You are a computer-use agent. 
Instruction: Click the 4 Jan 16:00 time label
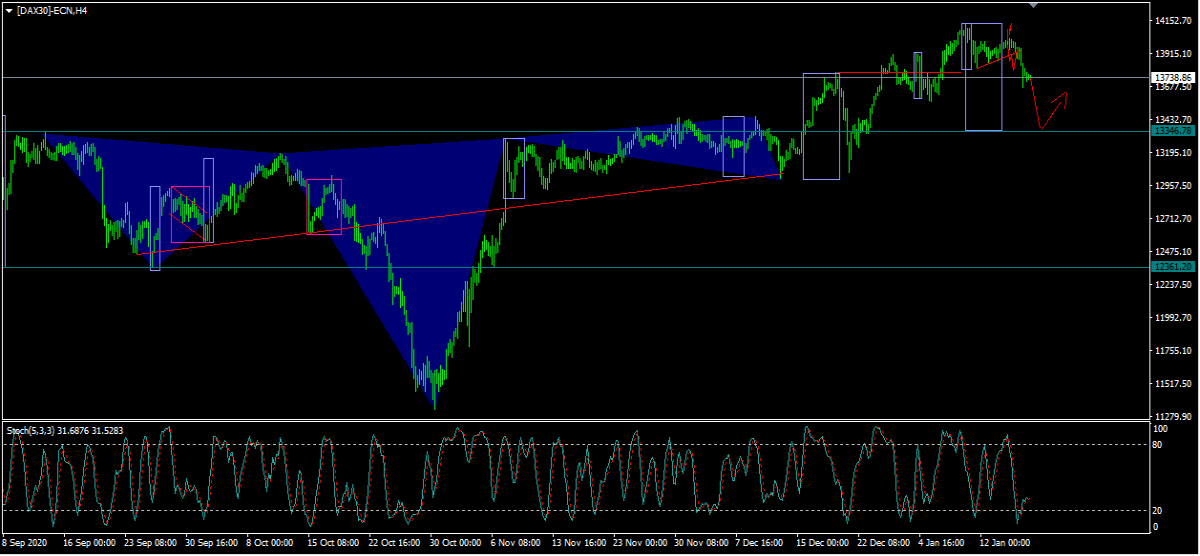[942, 542]
